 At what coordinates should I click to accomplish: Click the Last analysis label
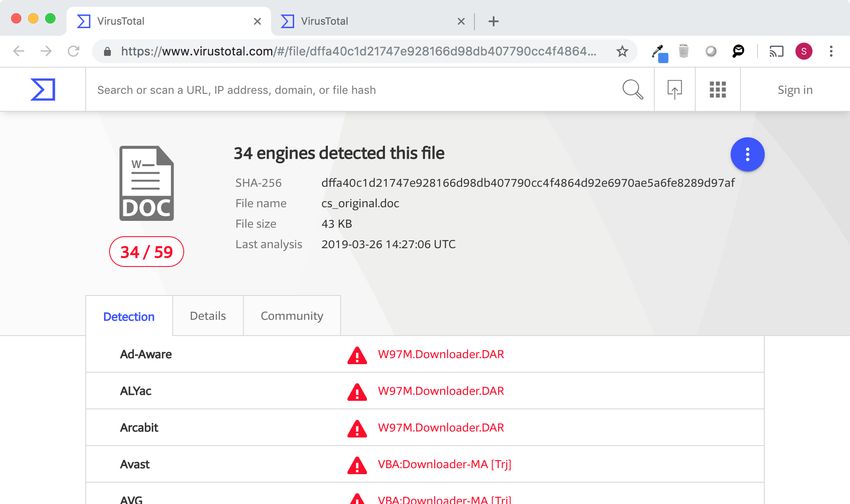coord(269,244)
